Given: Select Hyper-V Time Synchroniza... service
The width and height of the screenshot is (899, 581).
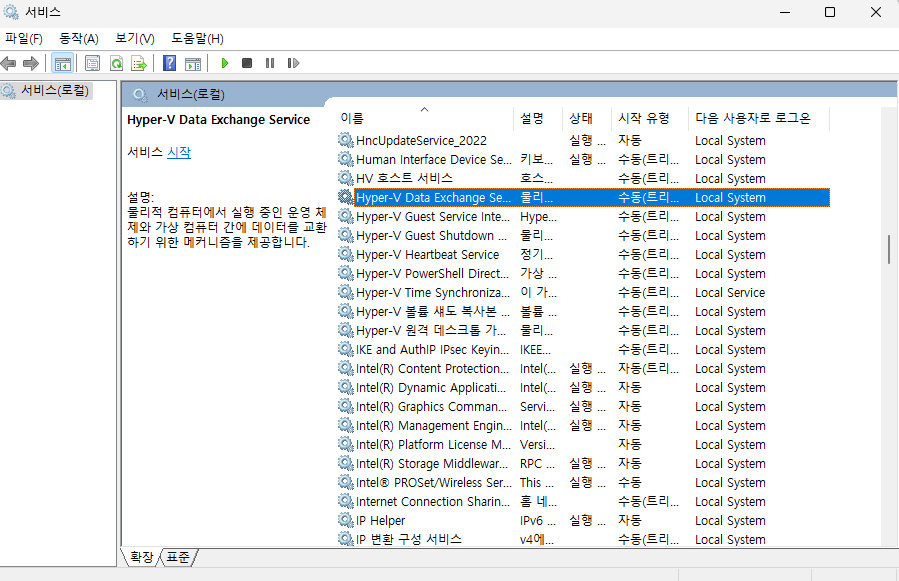Looking at the screenshot, I should coord(433,293).
